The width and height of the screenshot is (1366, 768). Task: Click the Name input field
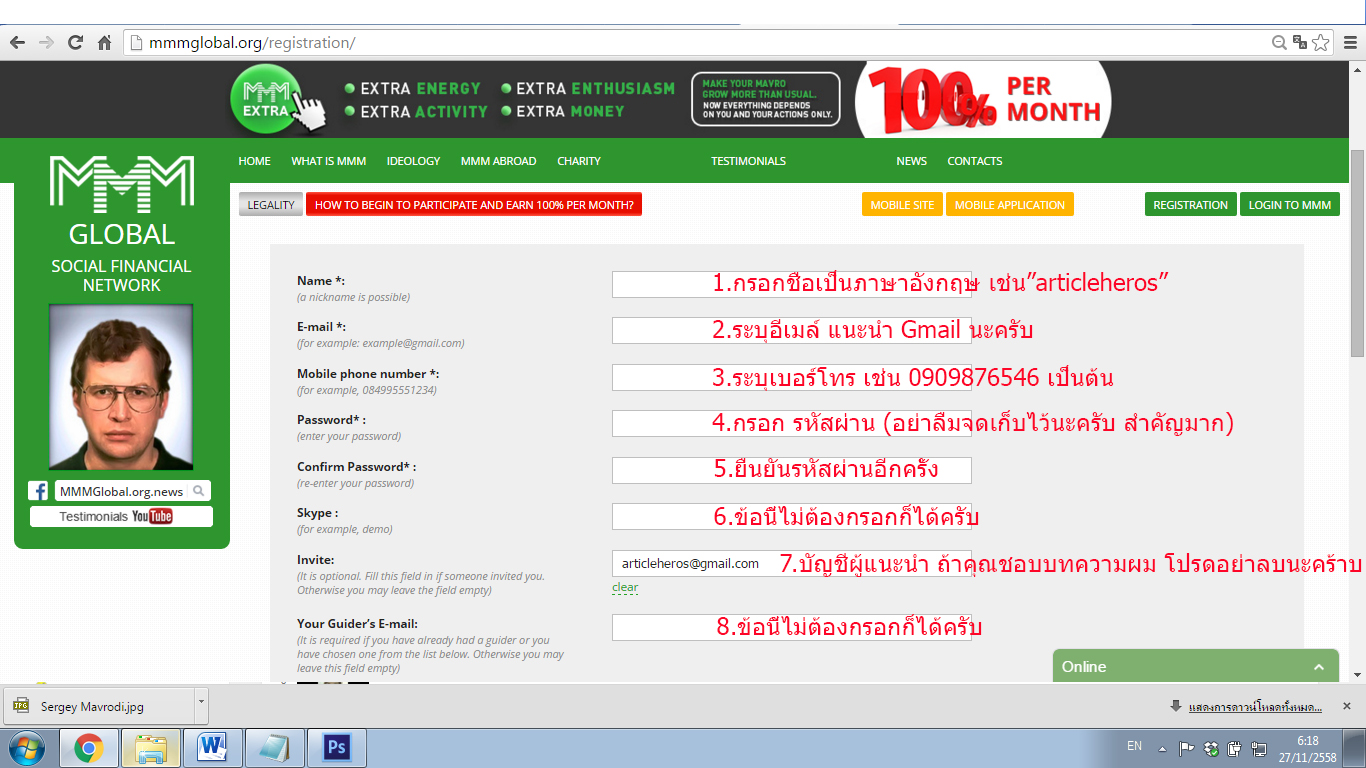(791, 284)
